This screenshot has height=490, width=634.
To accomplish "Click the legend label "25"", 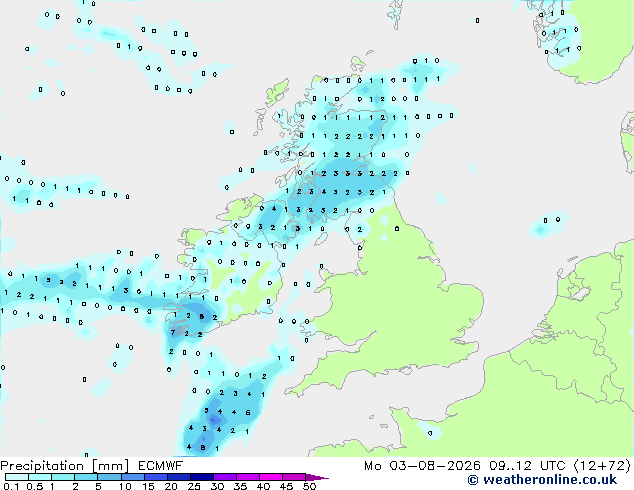I will (194, 486).
